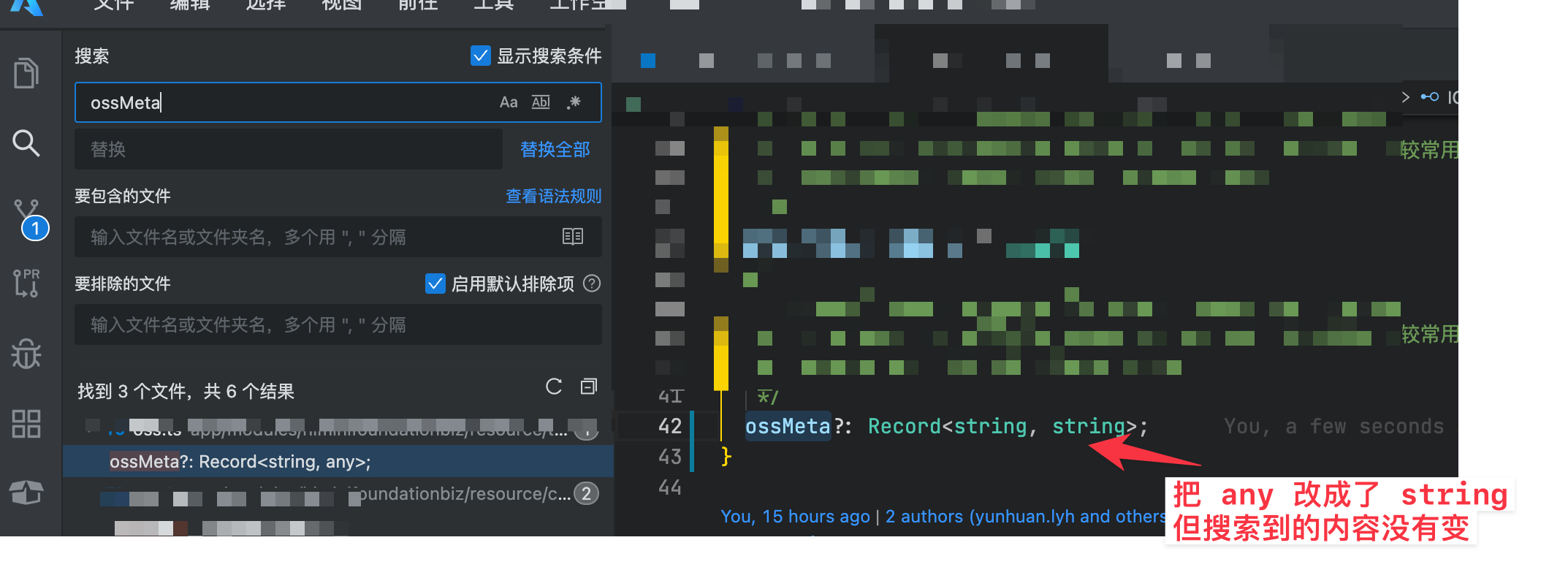Image resolution: width=1568 pixels, height=578 pixels.
Task: Refresh the search results
Action: point(554,387)
